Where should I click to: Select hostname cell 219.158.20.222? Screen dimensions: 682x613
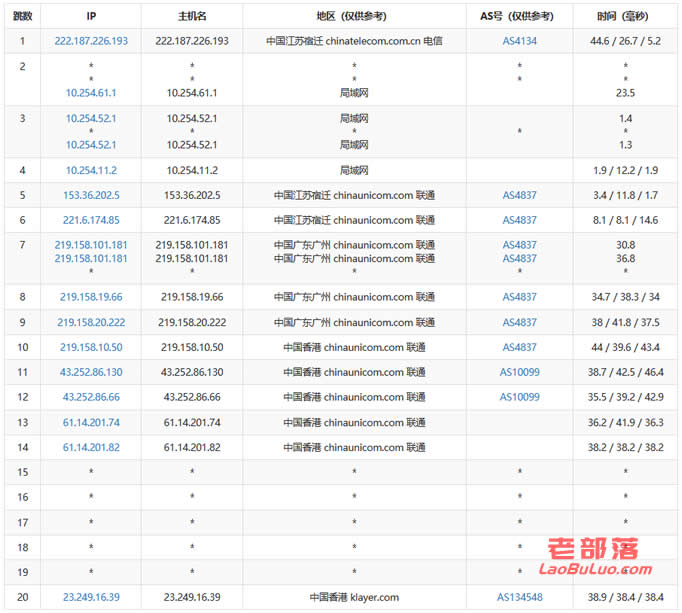(192, 322)
